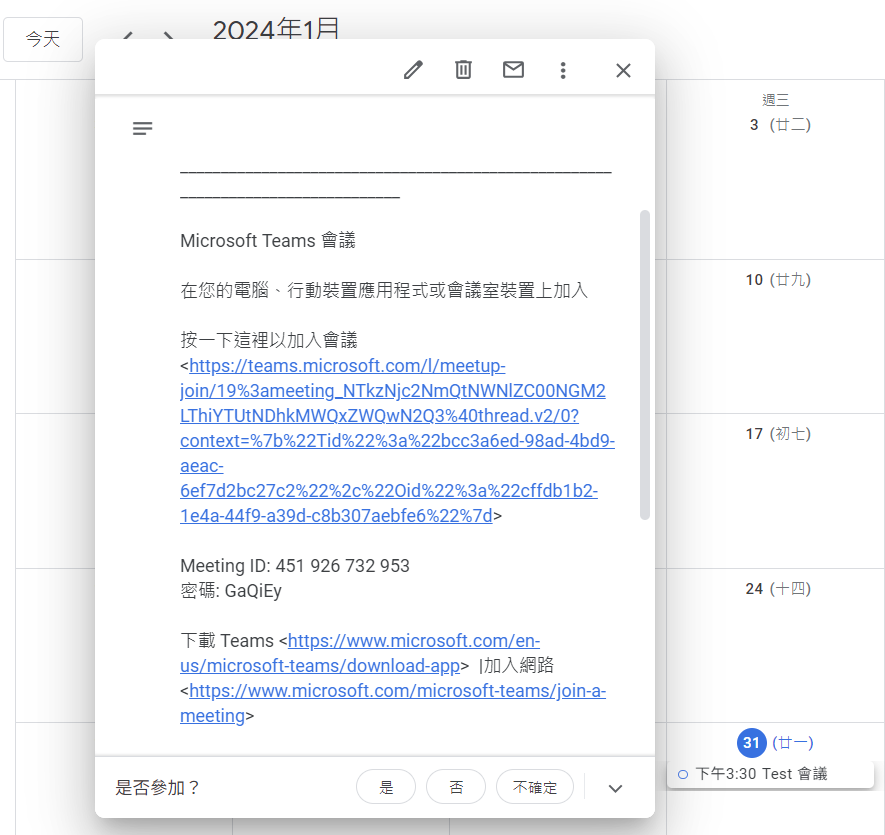Click the 是否參加？ label
Screen dimensions: 885x835
157,787
